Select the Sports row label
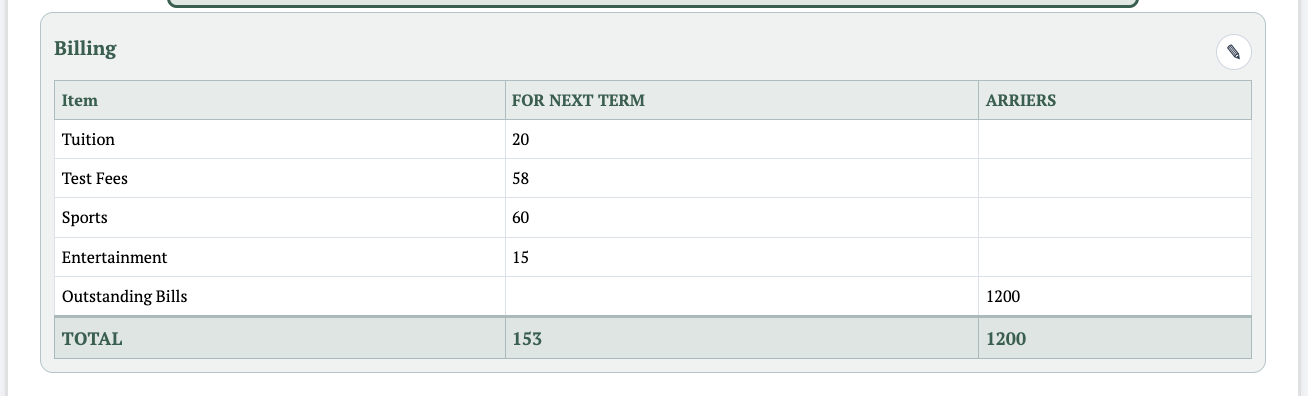The height and width of the screenshot is (396, 1308). pyautogui.click(x=84, y=217)
